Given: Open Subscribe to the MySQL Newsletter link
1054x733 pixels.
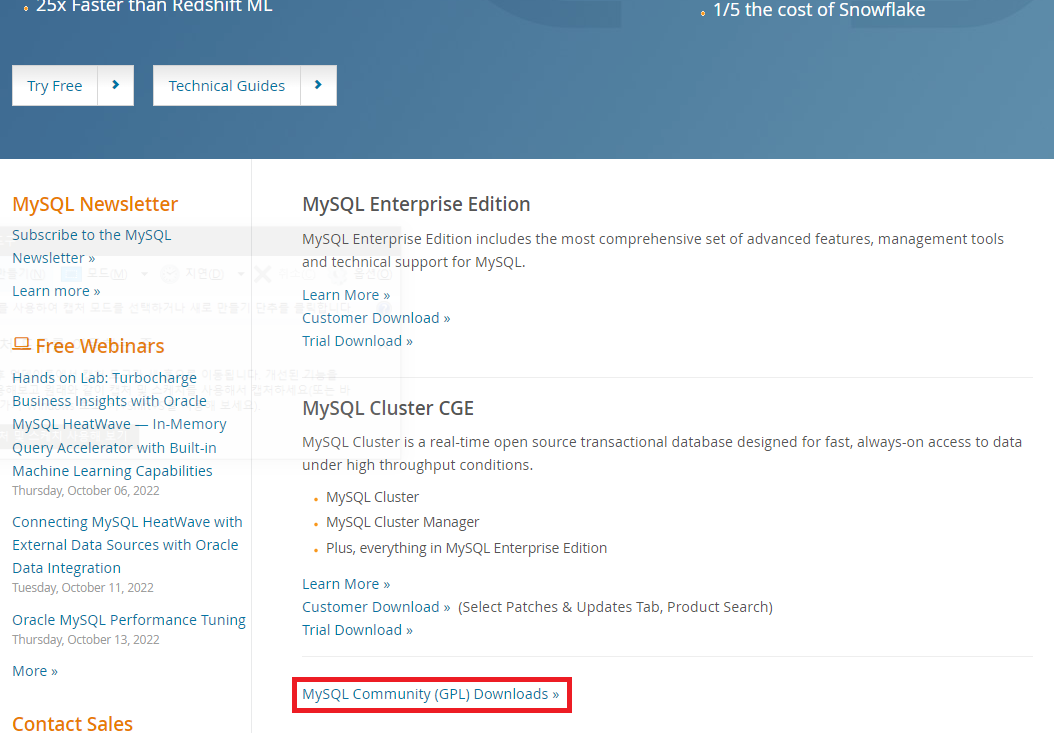Looking at the screenshot, I should [91, 246].
